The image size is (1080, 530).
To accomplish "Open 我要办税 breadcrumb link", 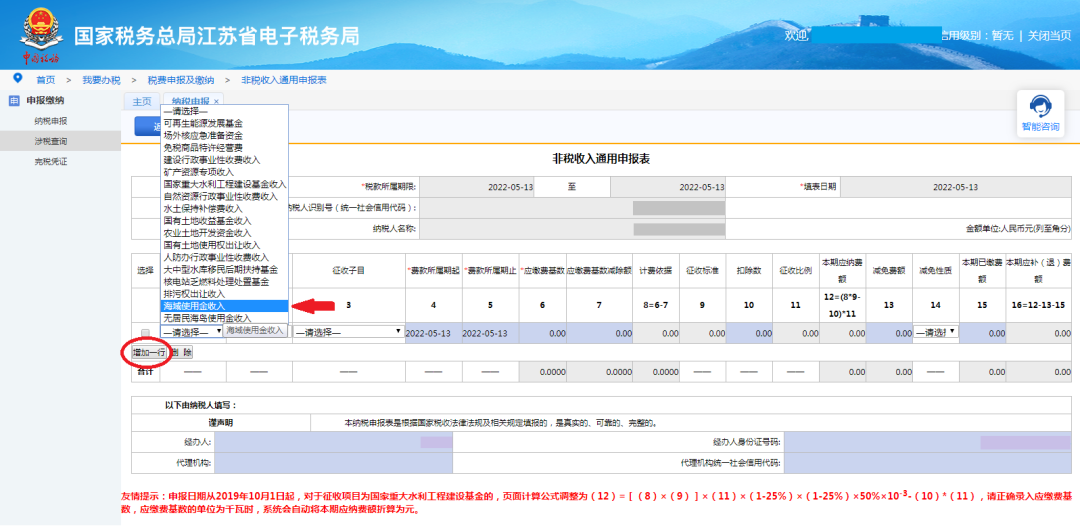I will click(x=101, y=80).
